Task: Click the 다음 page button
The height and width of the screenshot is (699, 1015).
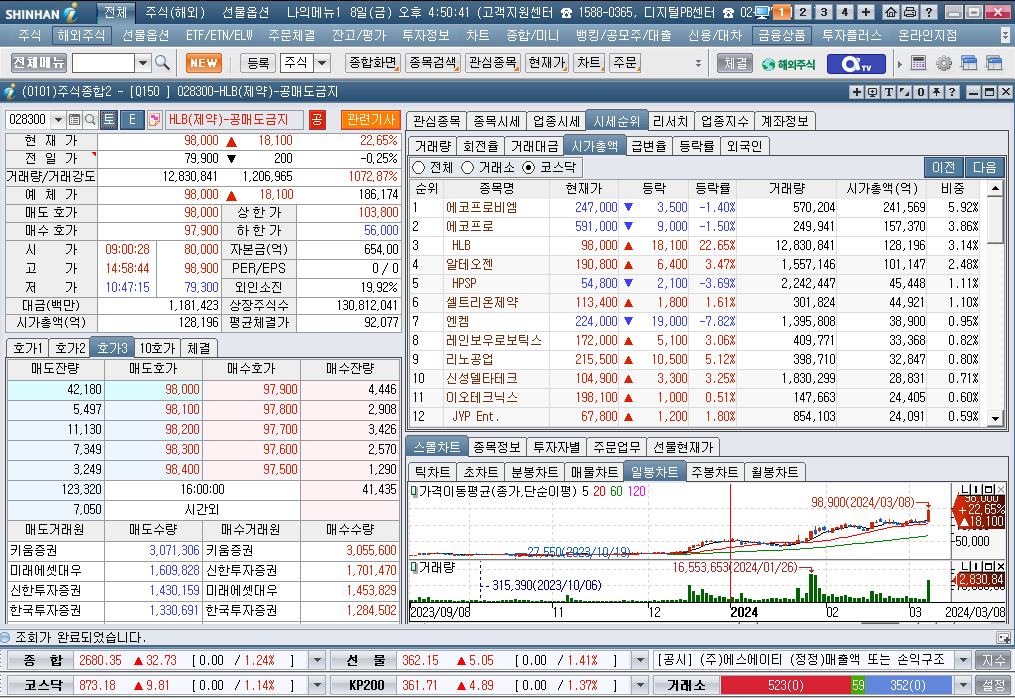Action: pyautogui.click(x=984, y=168)
